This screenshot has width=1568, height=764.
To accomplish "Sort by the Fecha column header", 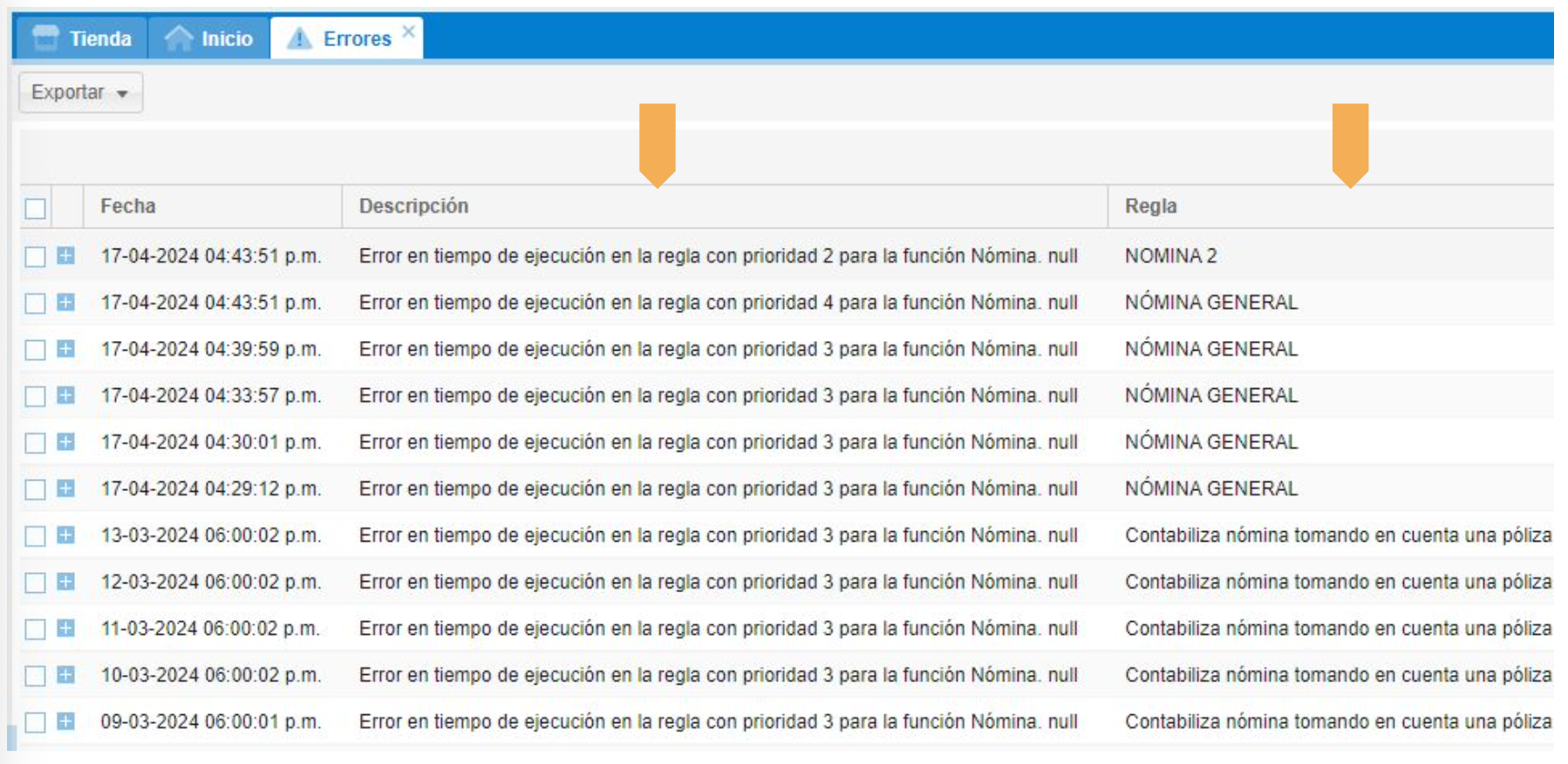I will pos(128,207).
